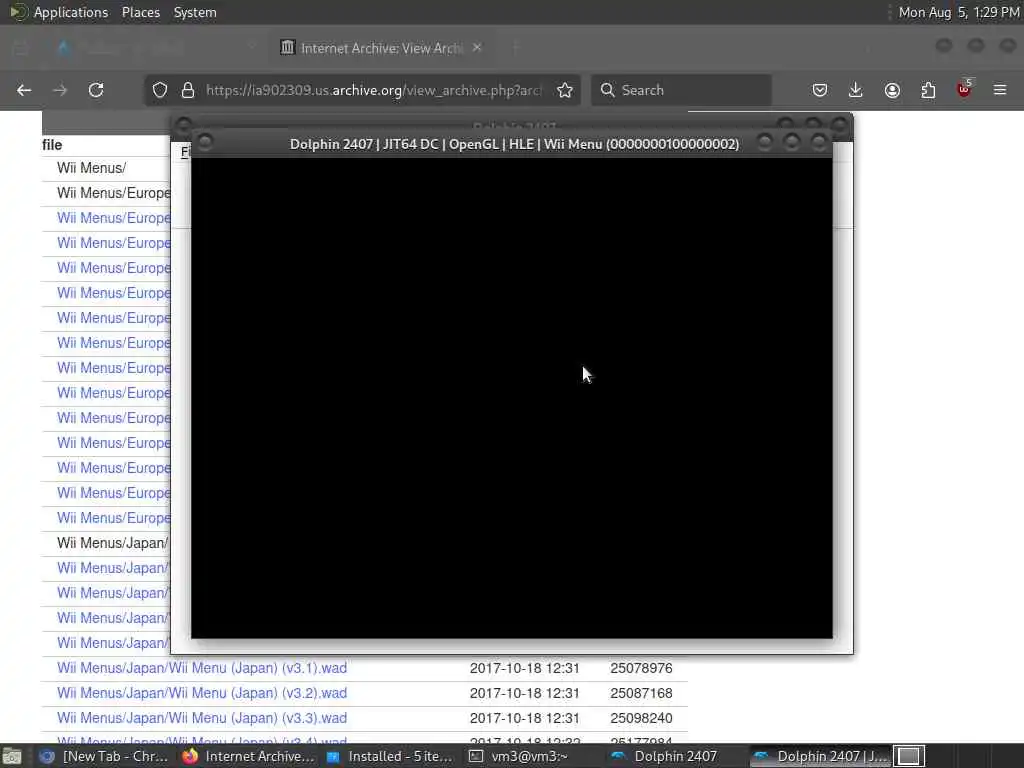The image size is (1024, 768).
Task: Open the extensions puzzle icon
Action: (928, 90)
